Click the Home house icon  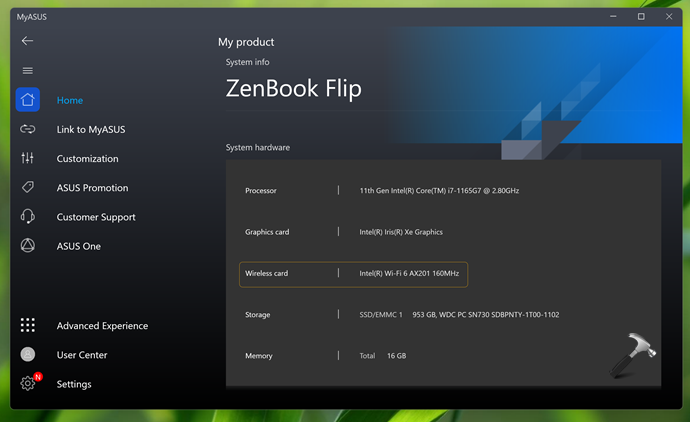pyautogui.click(x=27, y=100)
